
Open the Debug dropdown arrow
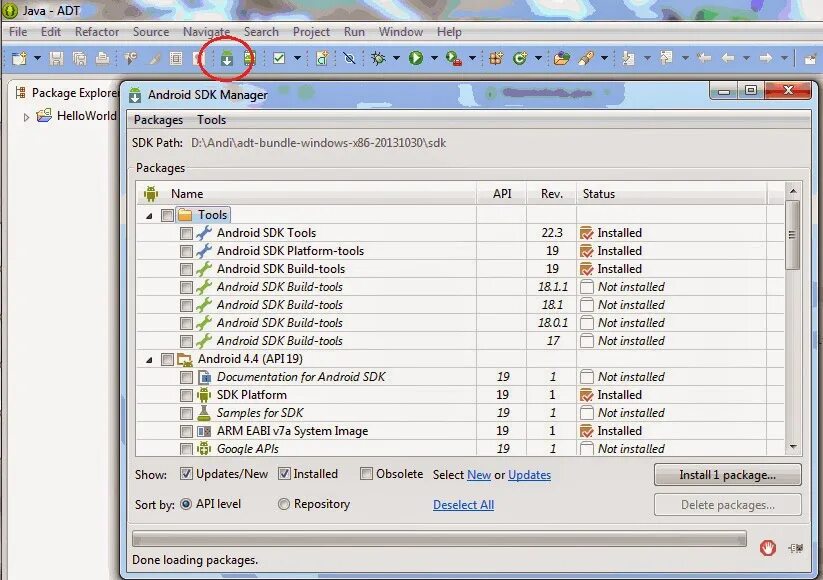[x=396, y=58]
